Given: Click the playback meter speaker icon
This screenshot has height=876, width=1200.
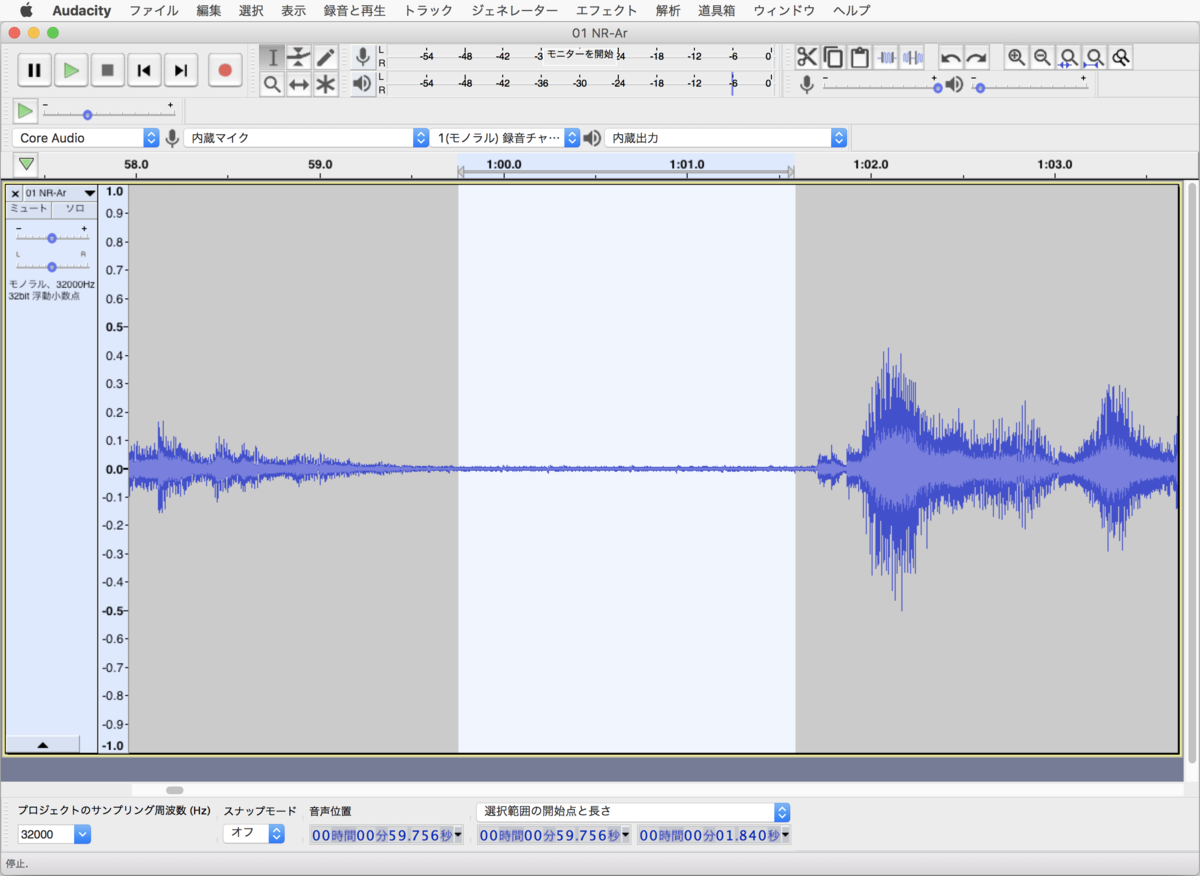Looking at the screenshot, I should point(362,85).
